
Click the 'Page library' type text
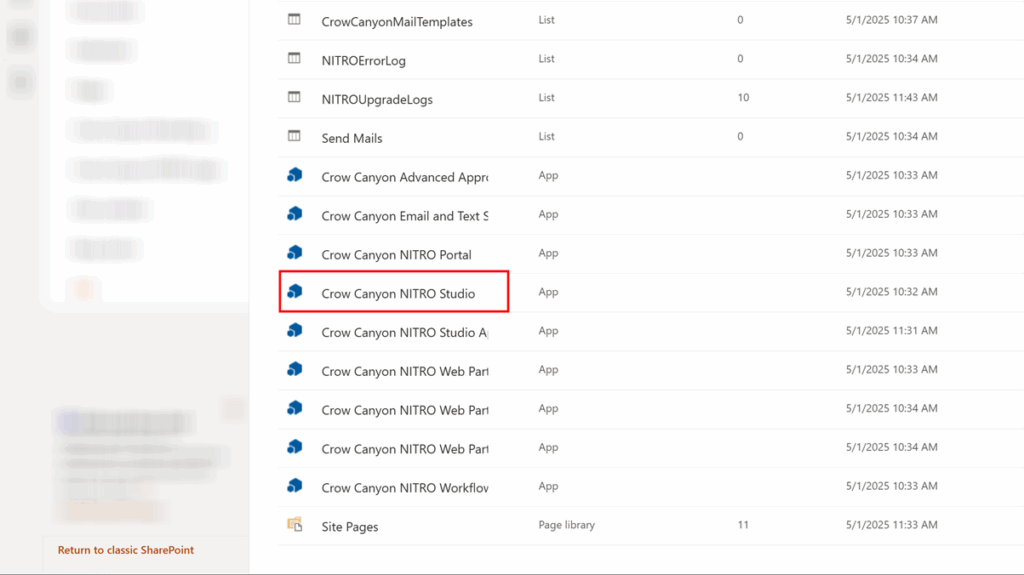[x=567, y=525]
